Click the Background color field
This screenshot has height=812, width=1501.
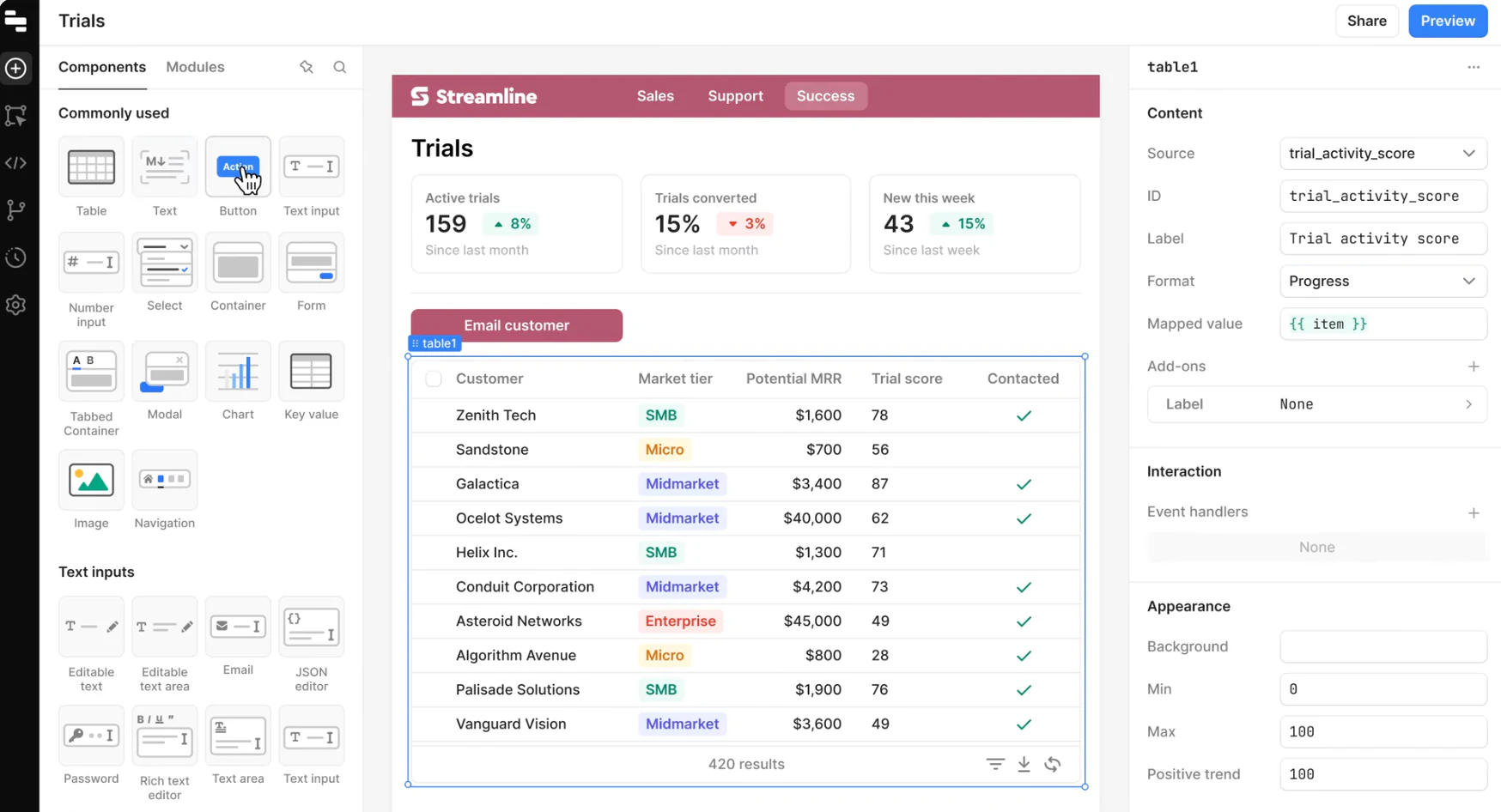pyautogui.click(x=1383, y=646)
